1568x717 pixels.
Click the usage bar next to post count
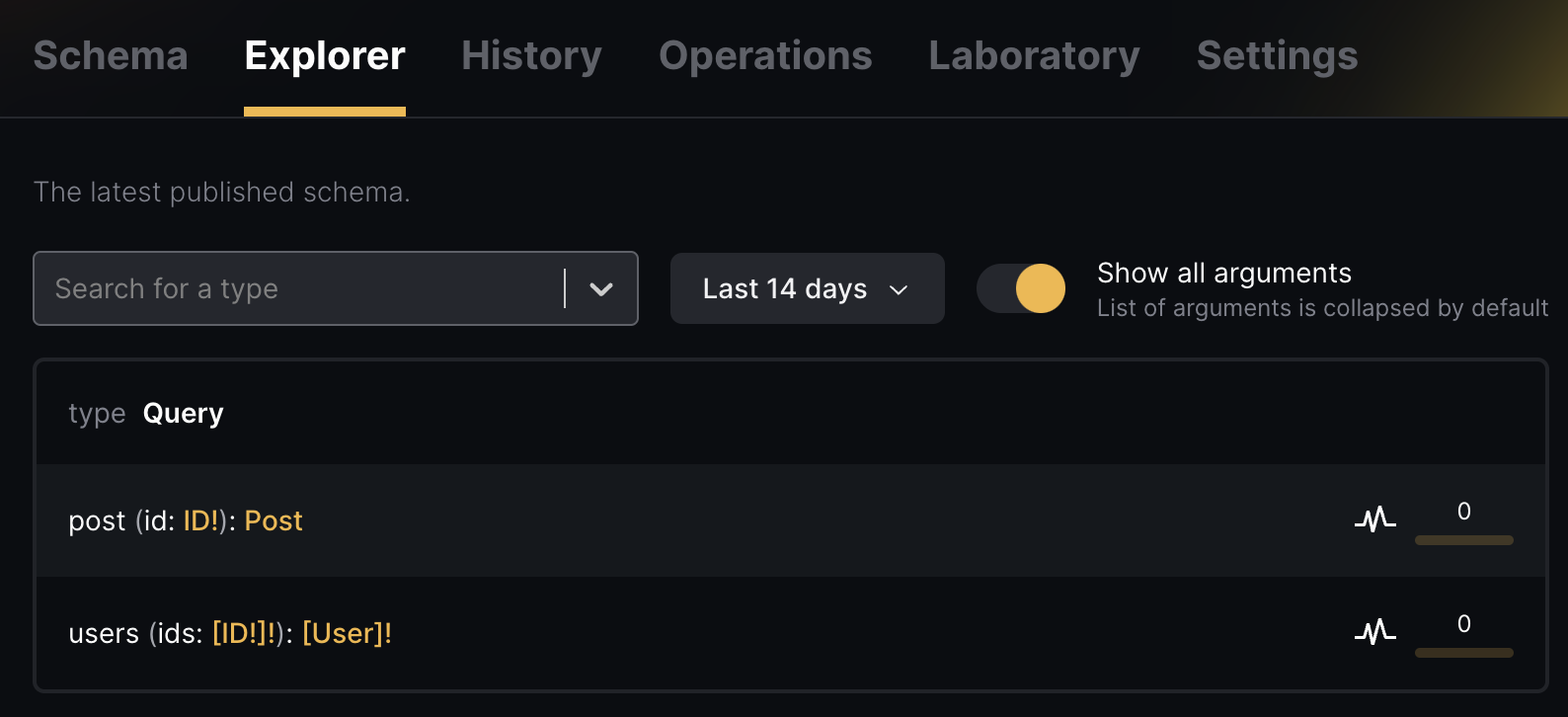1463,540
